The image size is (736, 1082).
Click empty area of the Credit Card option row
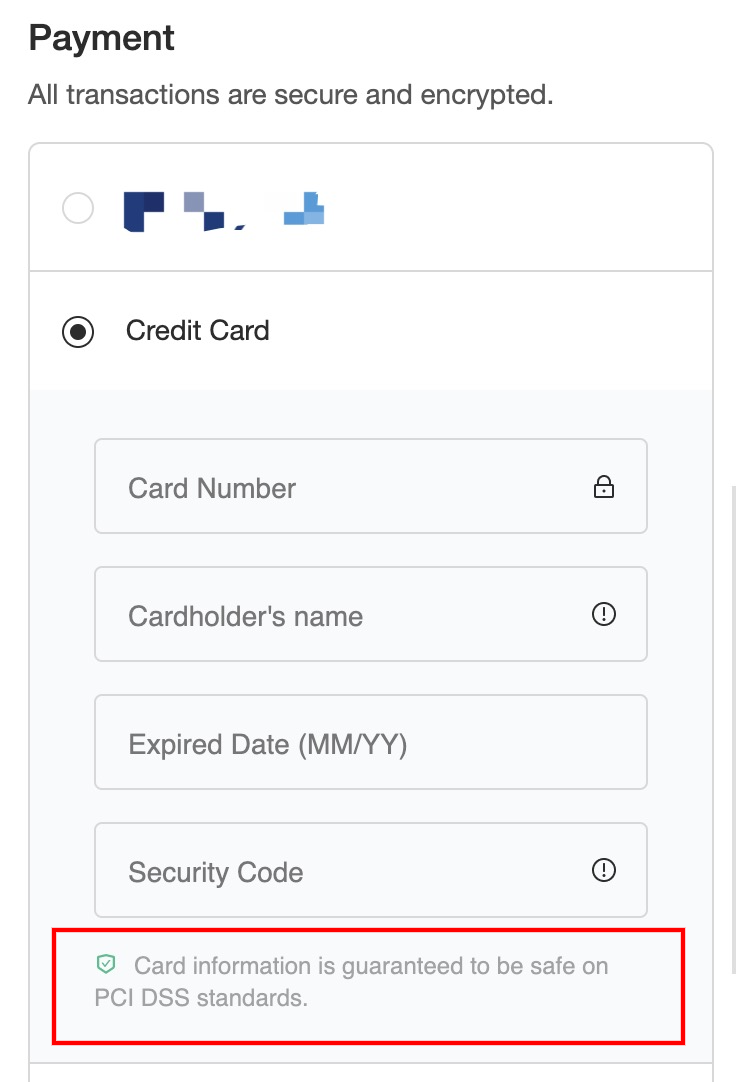(x=480, y=331)
